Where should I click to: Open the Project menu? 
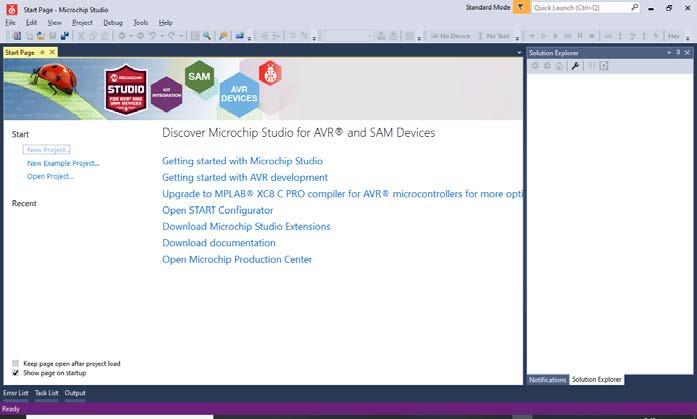[82, 22]
